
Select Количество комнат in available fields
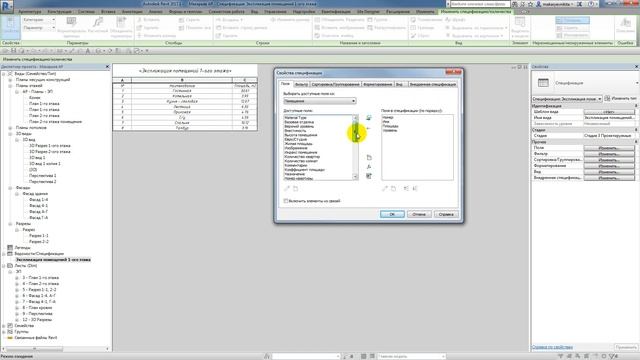(x=301, y=161)
